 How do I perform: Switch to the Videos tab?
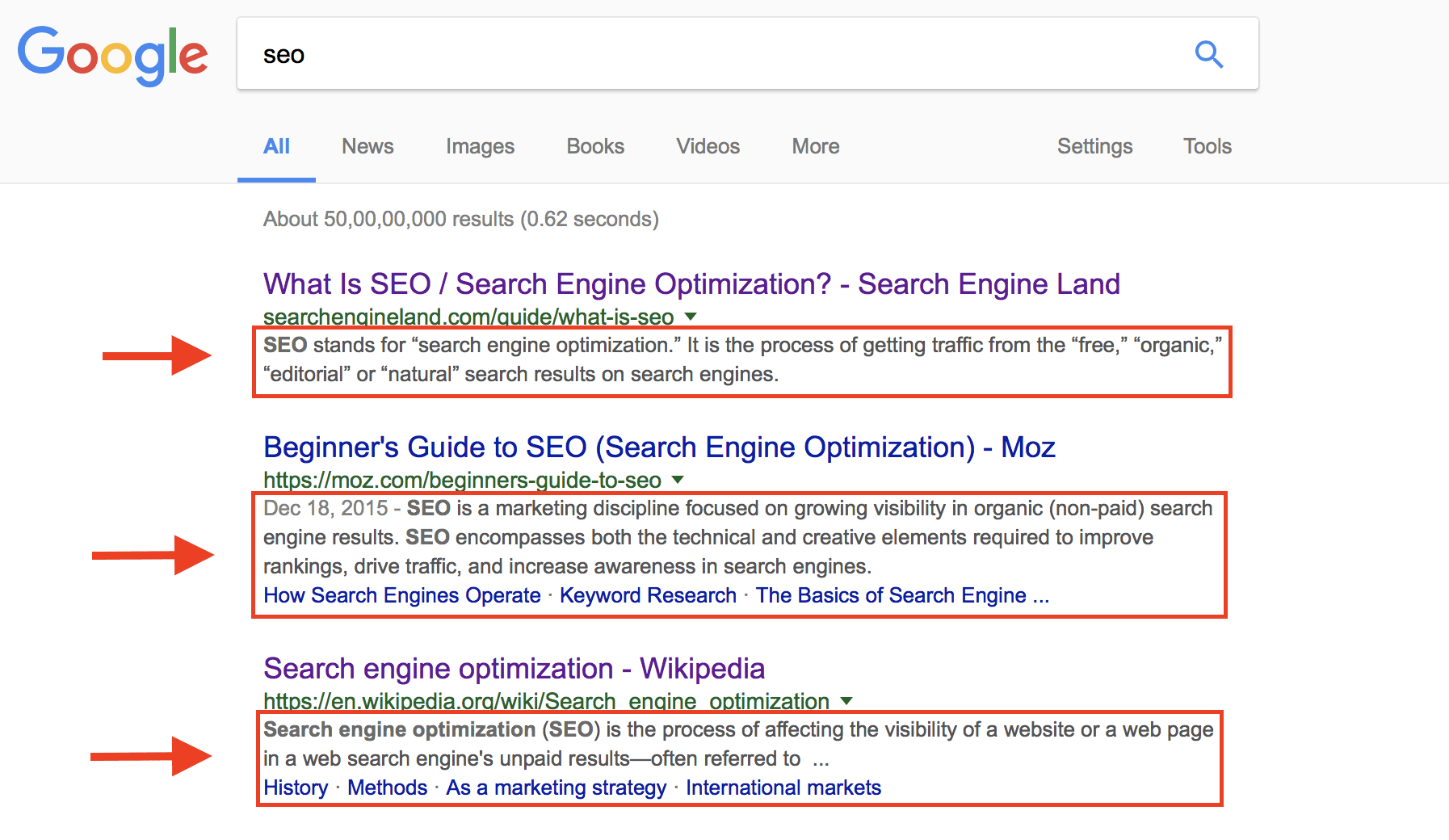click(708, 146)
